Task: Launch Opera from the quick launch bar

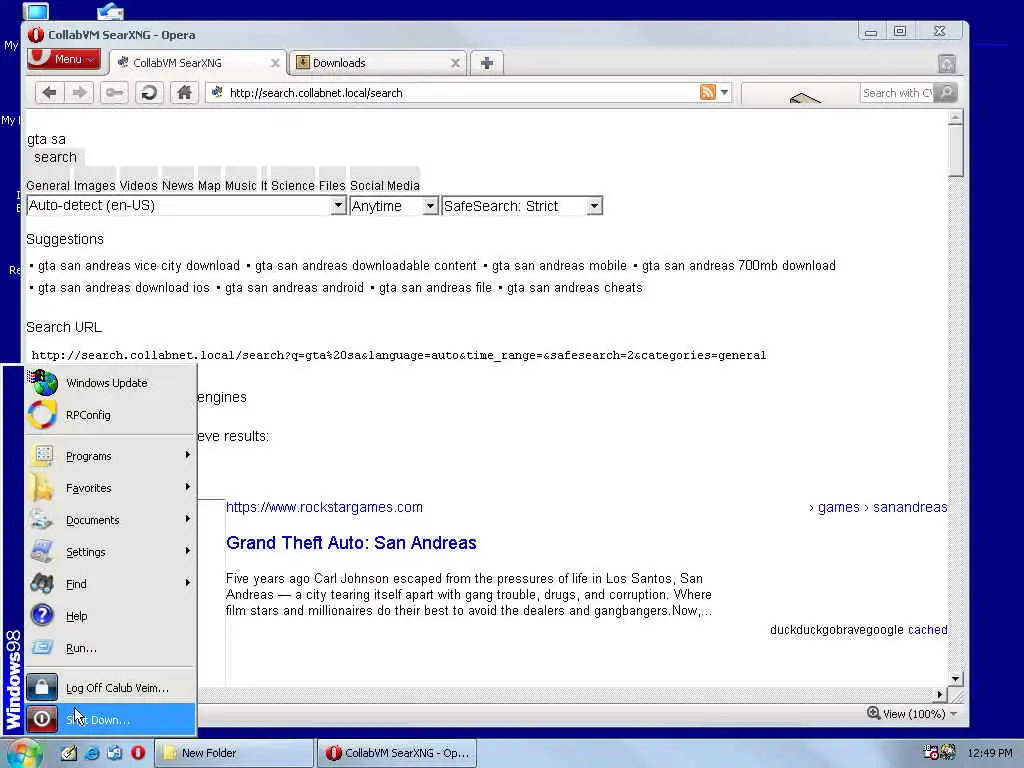Action: pyautogui.click(x=138, y=752)
